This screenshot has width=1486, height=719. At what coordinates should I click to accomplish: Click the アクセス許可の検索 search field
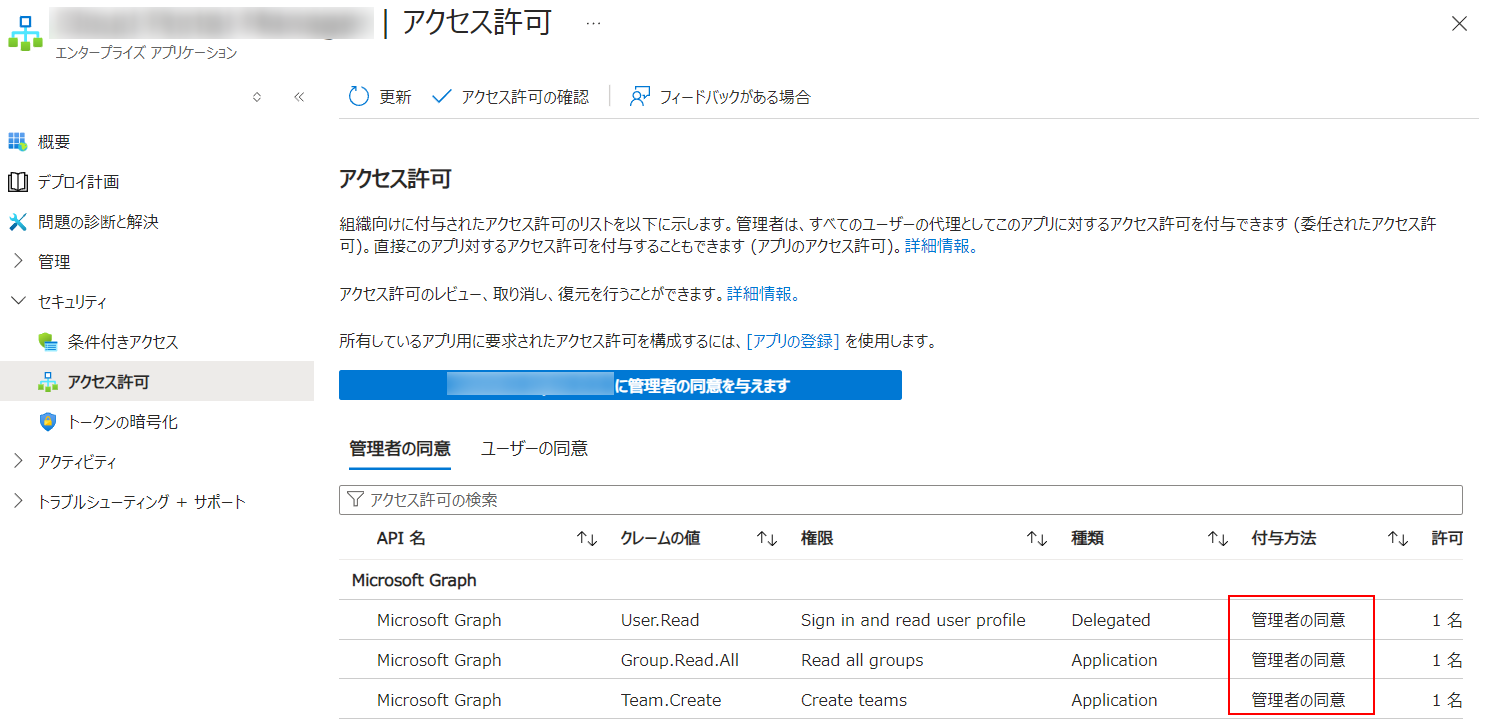coord(901,500)
